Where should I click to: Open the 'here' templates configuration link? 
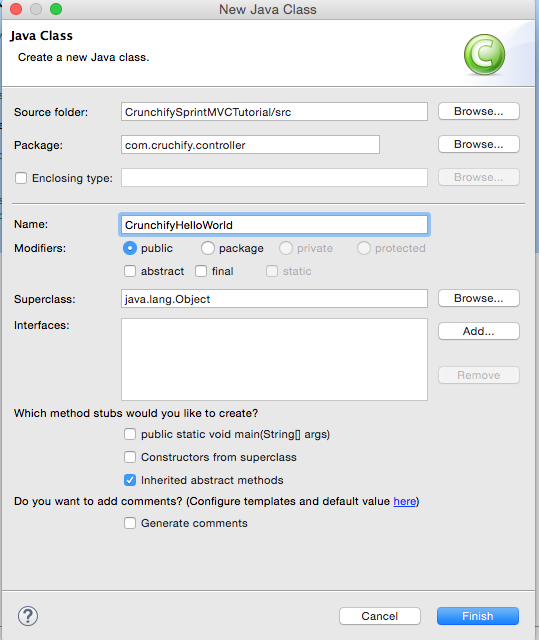point(404,501)
